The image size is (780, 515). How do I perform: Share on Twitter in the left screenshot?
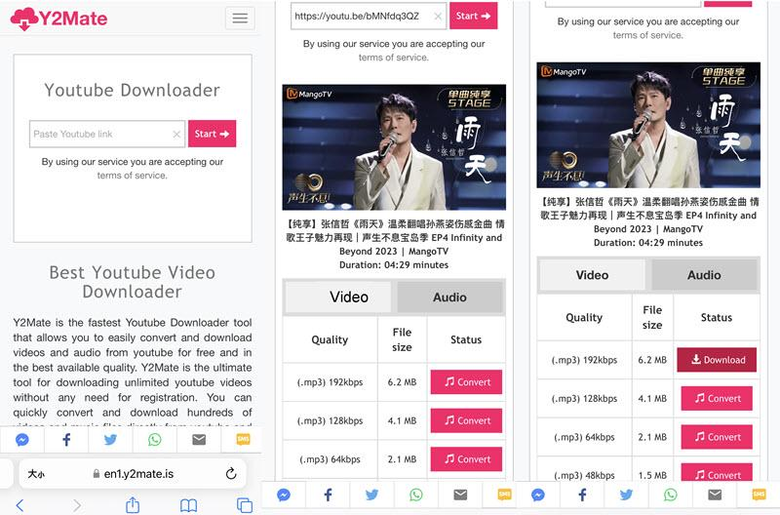coord(110,440)
